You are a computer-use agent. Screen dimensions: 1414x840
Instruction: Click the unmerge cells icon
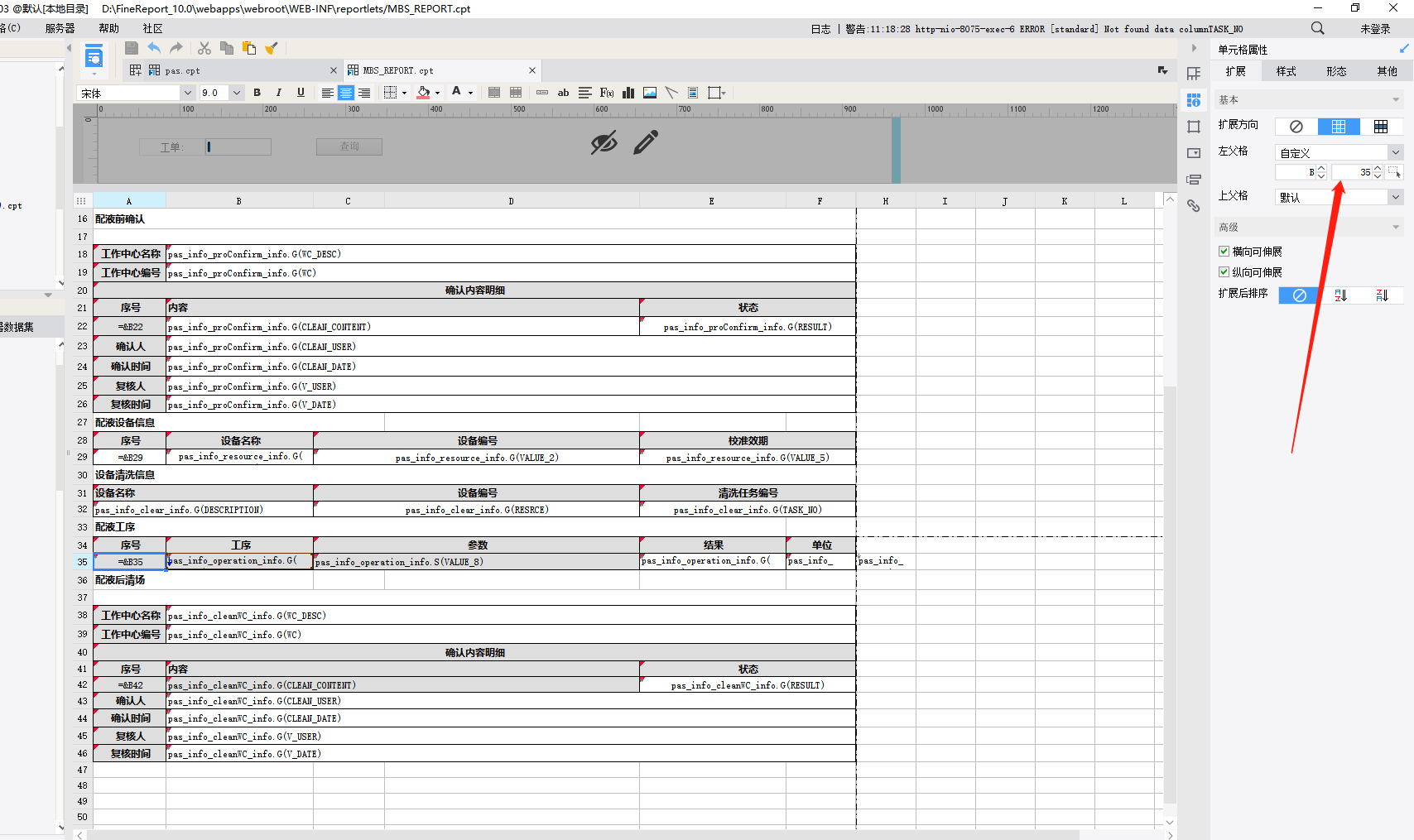(516, 93)
